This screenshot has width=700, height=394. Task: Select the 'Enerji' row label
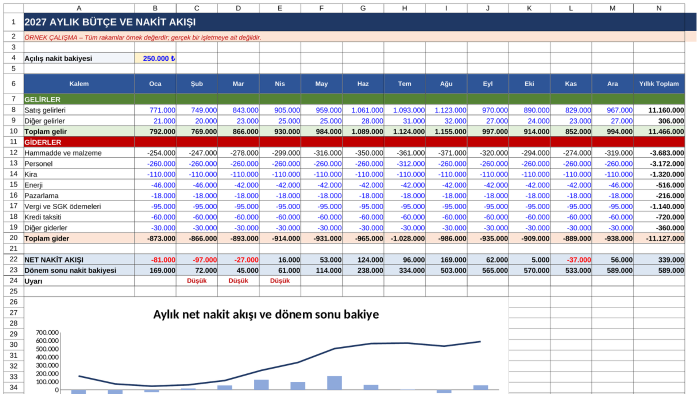tap(79, 185)
